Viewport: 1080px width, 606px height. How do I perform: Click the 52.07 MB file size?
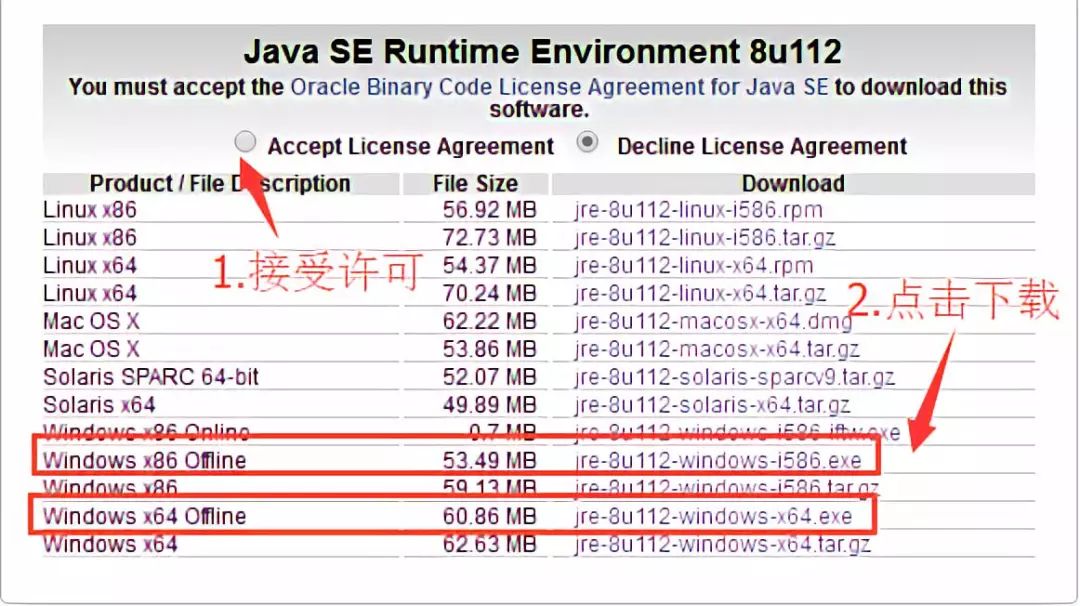click(x=490, y=377)
